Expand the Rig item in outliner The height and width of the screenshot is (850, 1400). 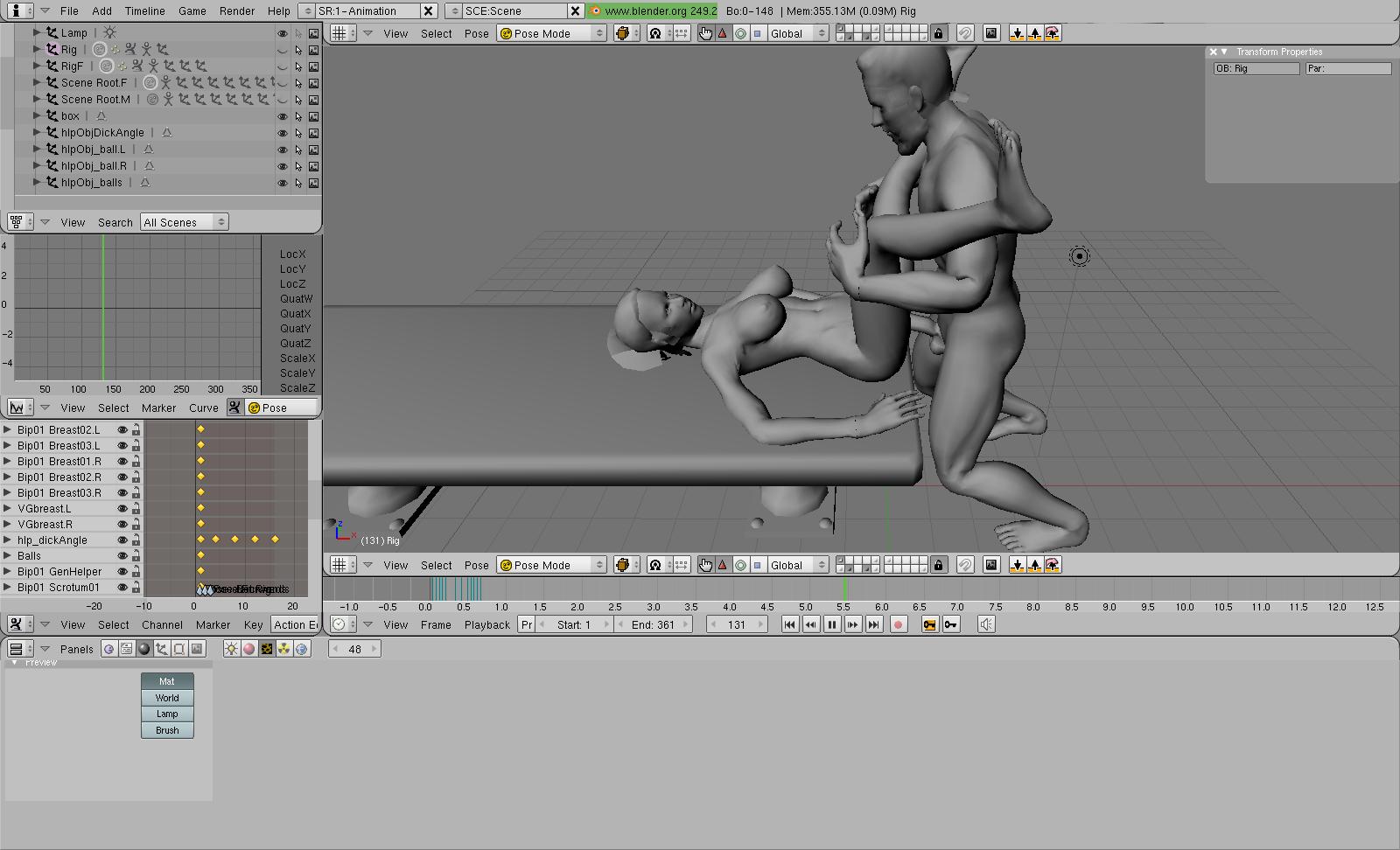click(37, 50)
